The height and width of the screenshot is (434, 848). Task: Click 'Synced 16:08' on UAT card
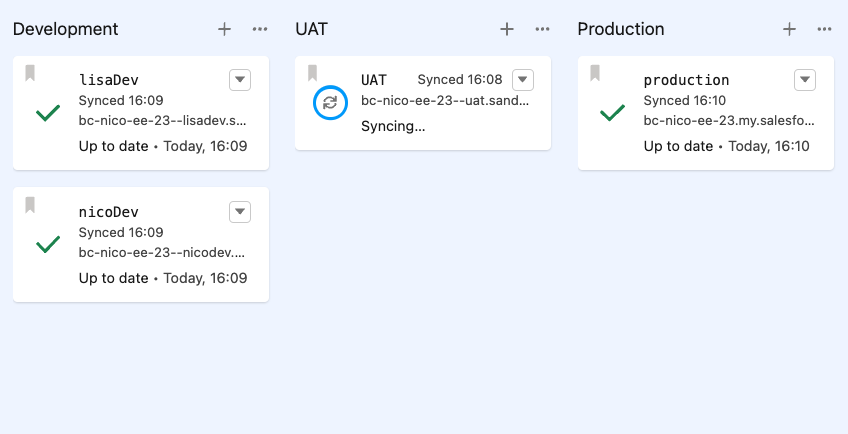(x=460, y=80)
